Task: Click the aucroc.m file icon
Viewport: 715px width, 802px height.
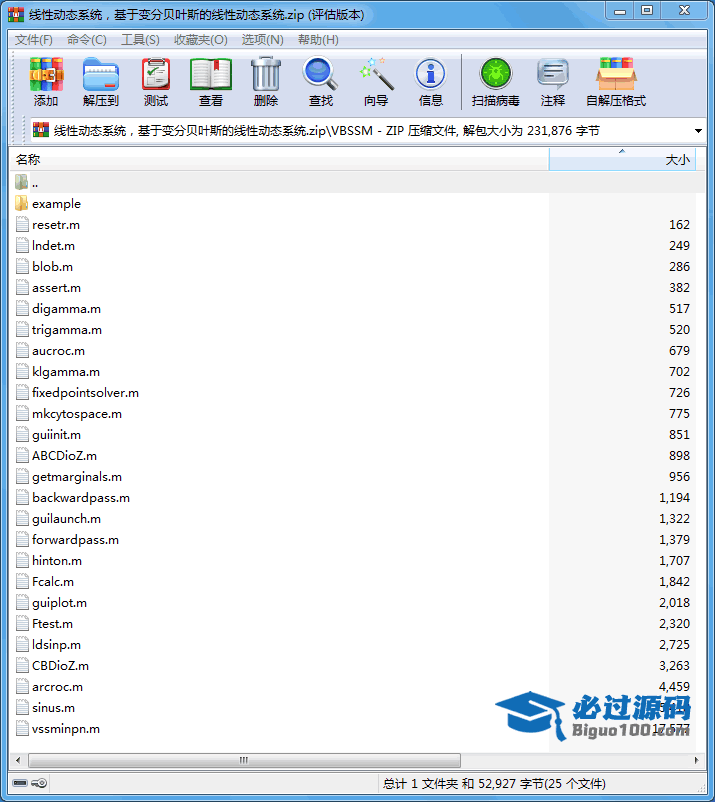Action: (22, 350)
